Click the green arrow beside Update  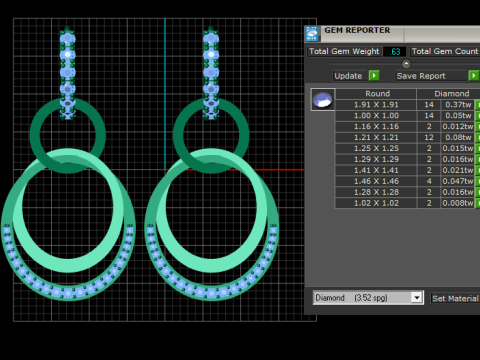[x=374, y=76]
